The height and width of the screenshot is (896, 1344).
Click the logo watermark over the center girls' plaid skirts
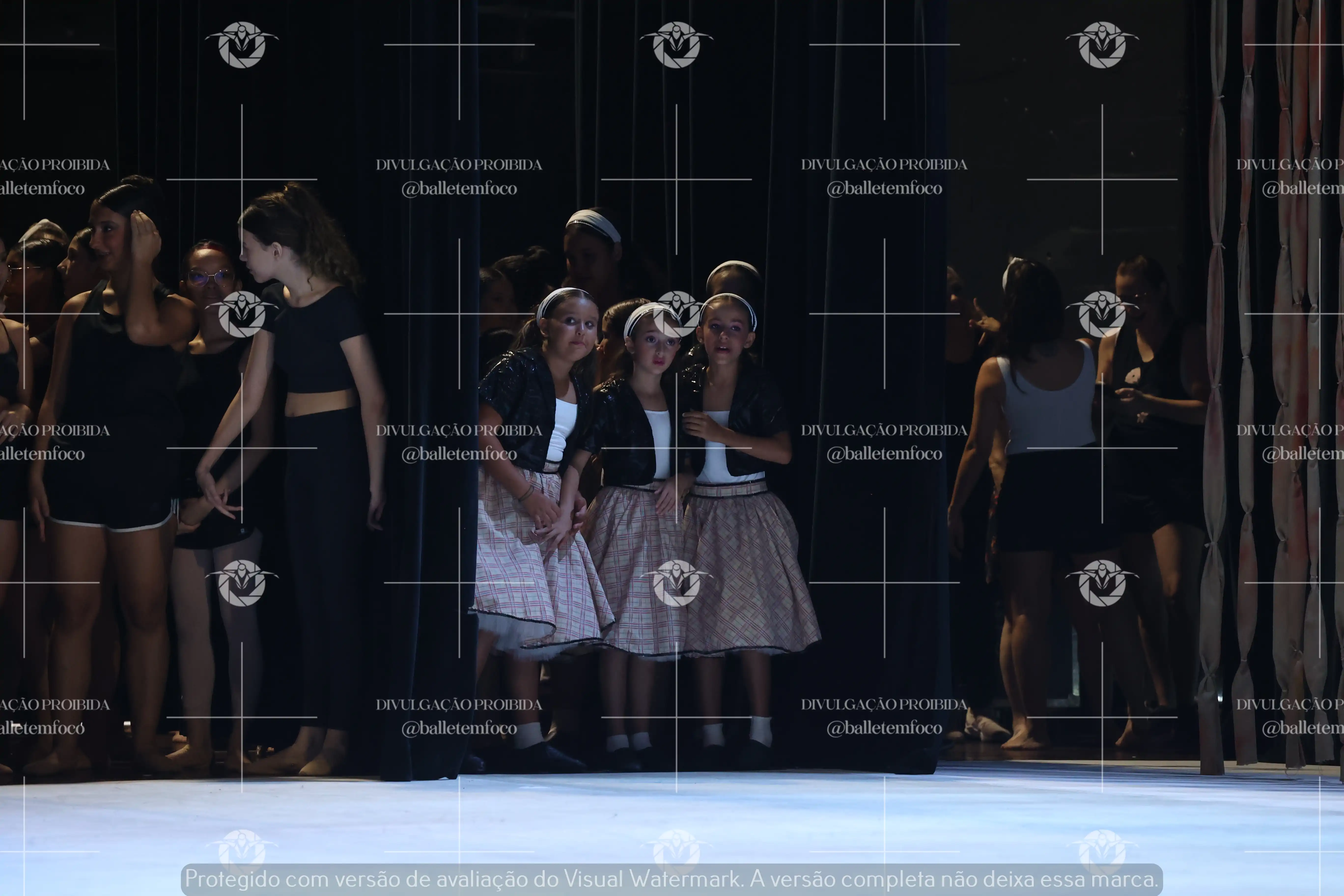tap(677, 583)
